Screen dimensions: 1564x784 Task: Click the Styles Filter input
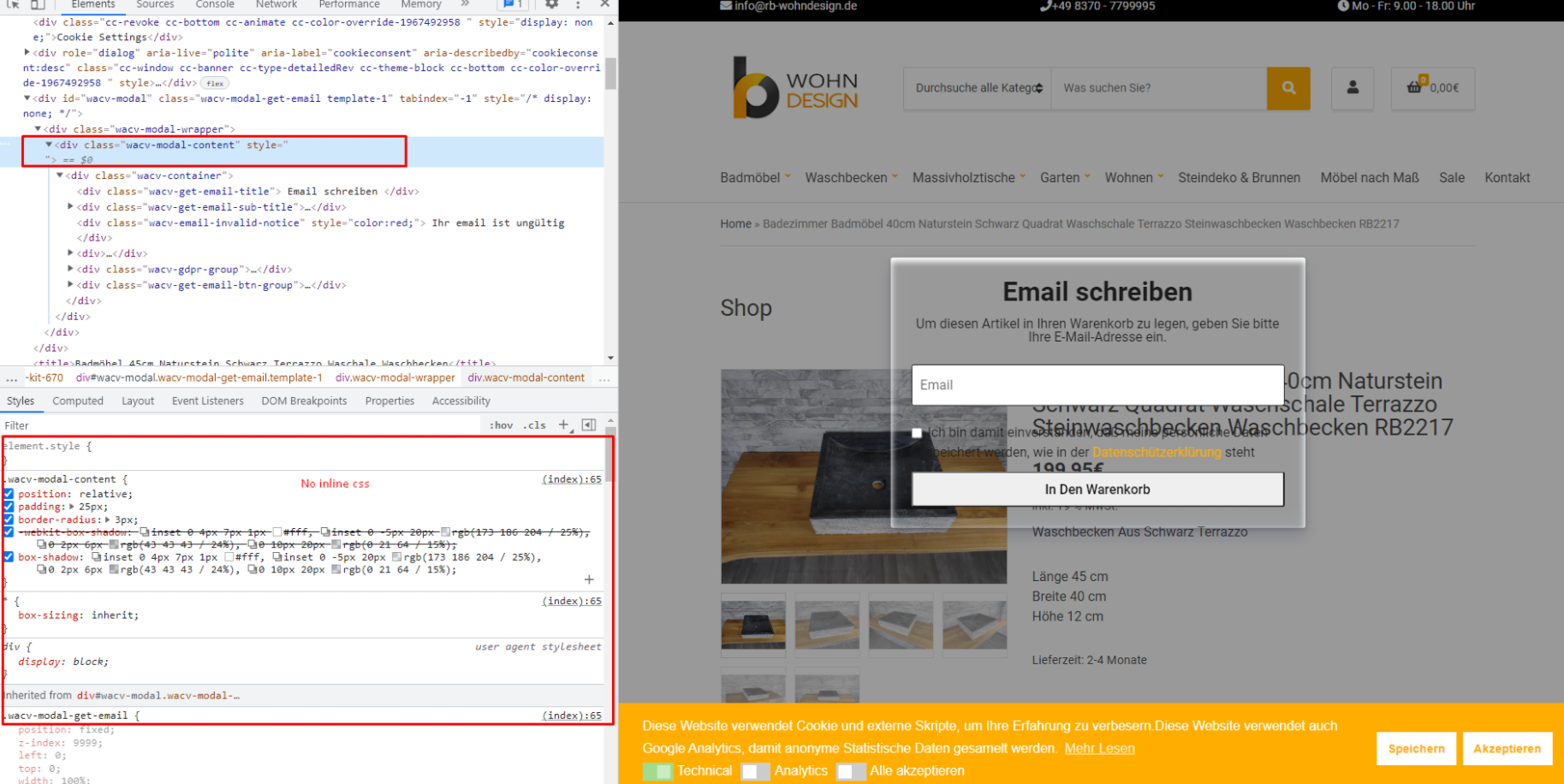click(240, 425)
